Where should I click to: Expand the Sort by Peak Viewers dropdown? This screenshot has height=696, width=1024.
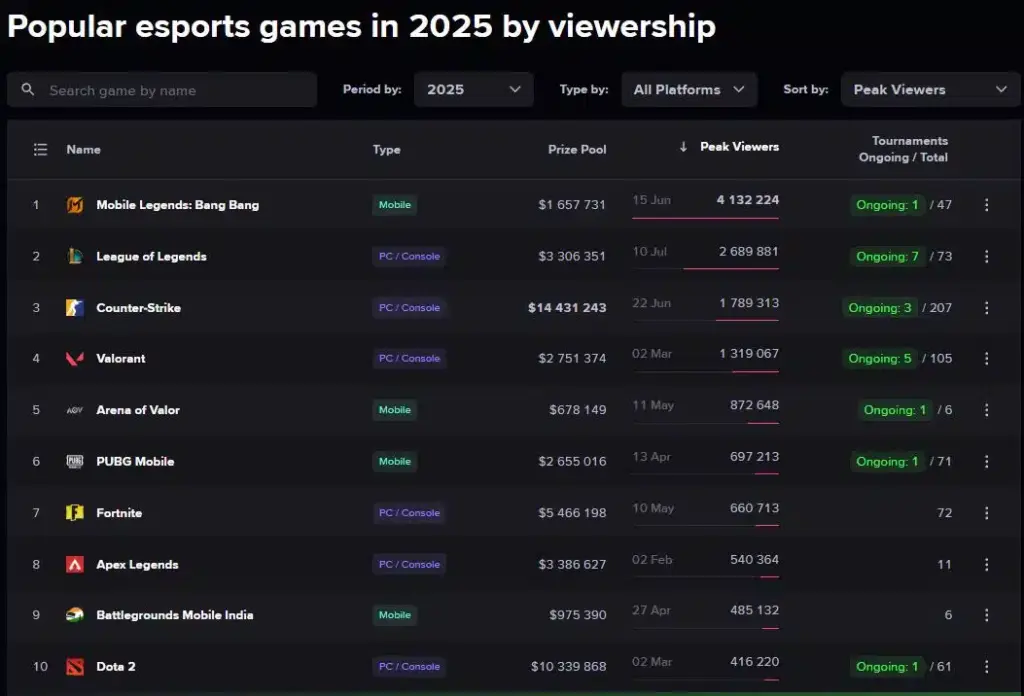coord(930,89)
